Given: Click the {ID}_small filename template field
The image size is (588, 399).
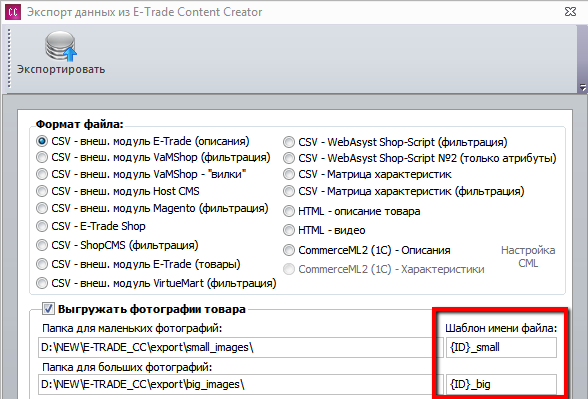Looking at the screenshot, I should click(501, 347).
